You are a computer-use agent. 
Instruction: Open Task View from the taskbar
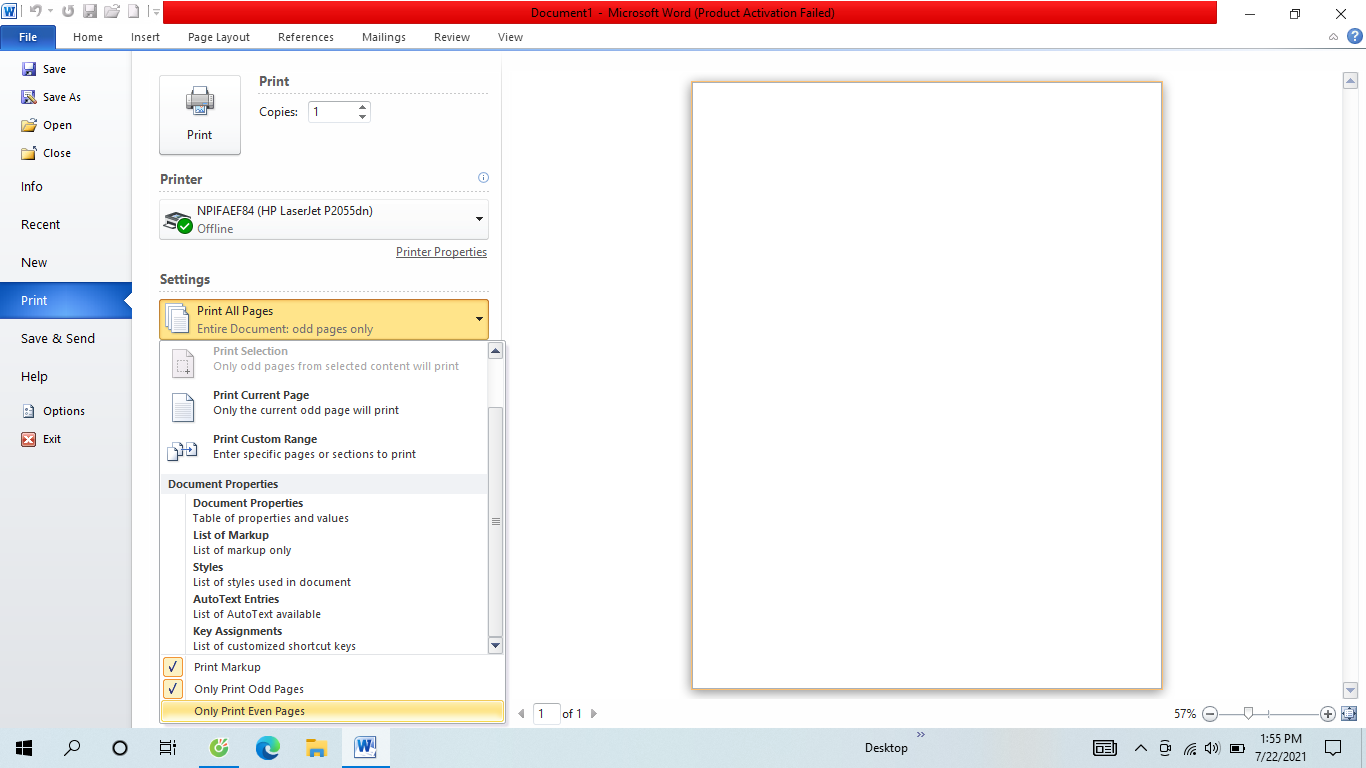pos(168,748)
